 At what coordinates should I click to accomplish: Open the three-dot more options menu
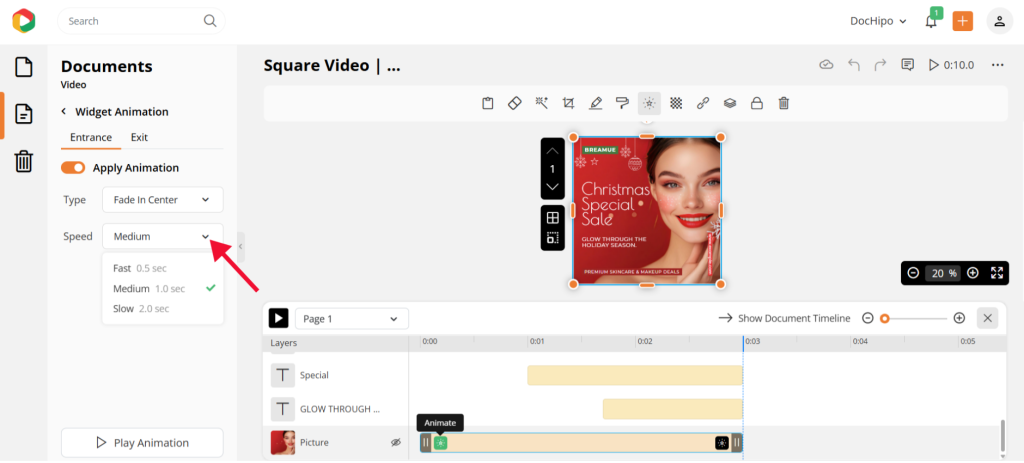[997, 65]
